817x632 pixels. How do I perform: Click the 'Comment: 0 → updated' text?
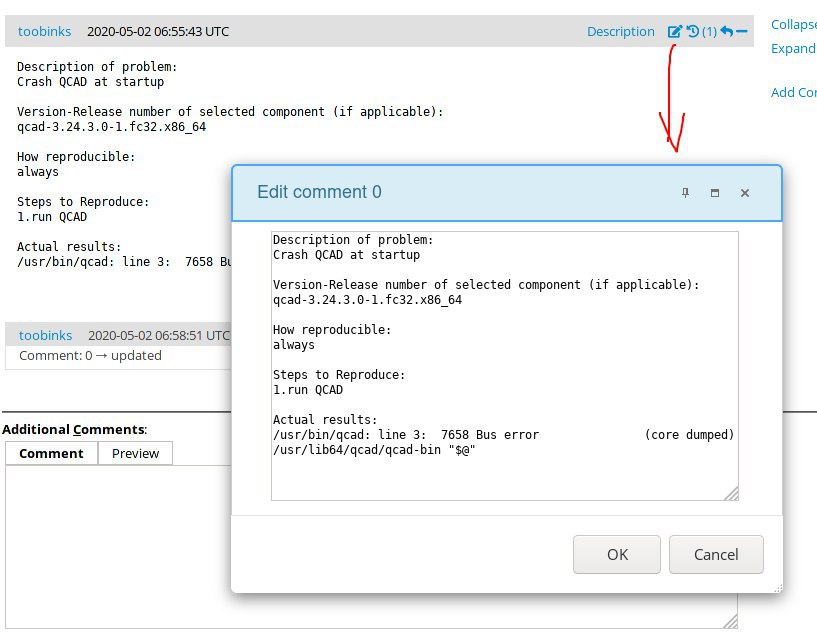[x=90, y=355]
